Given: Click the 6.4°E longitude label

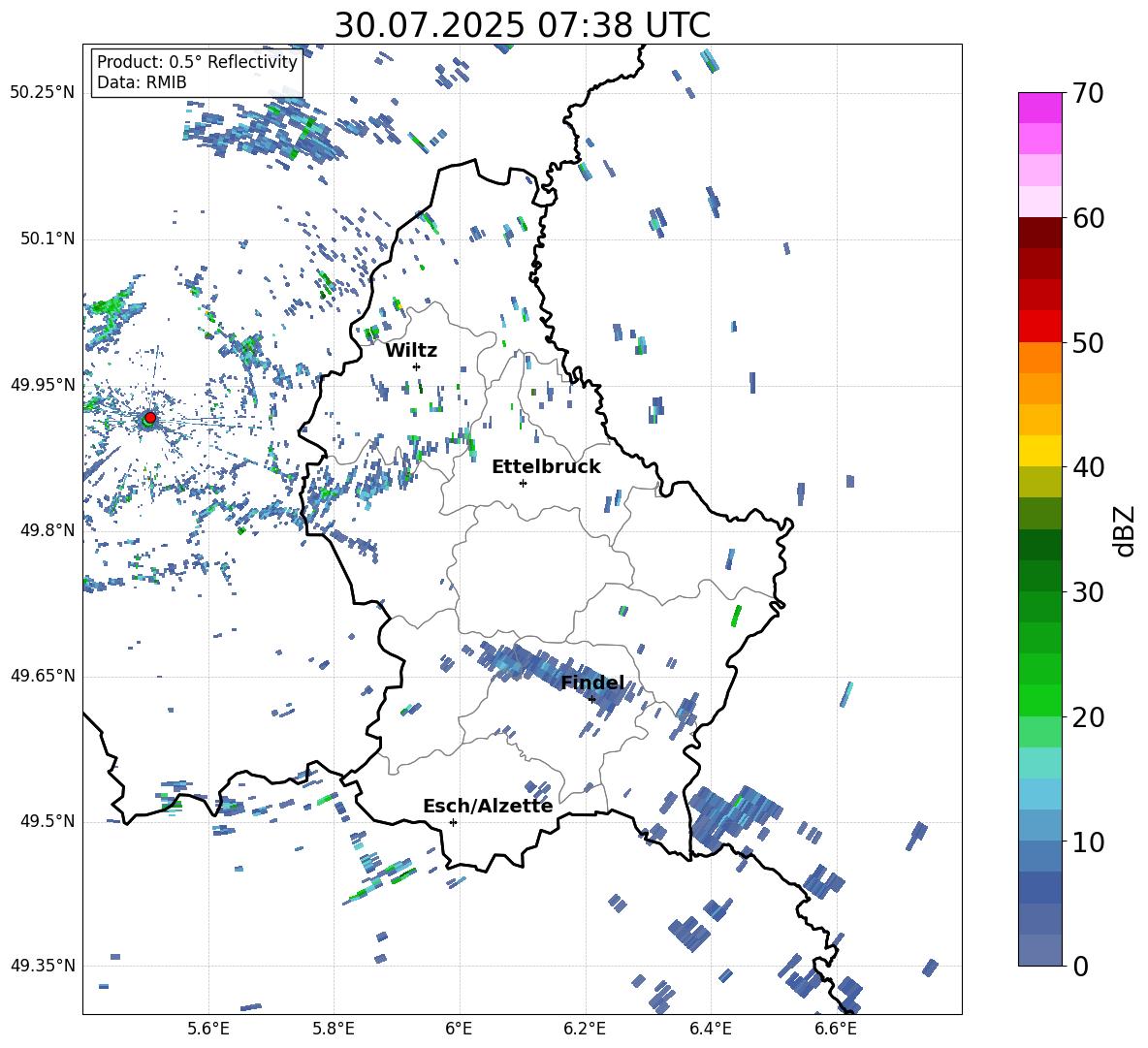Looking at the screenshot, I should click(x=710, y=1029).
